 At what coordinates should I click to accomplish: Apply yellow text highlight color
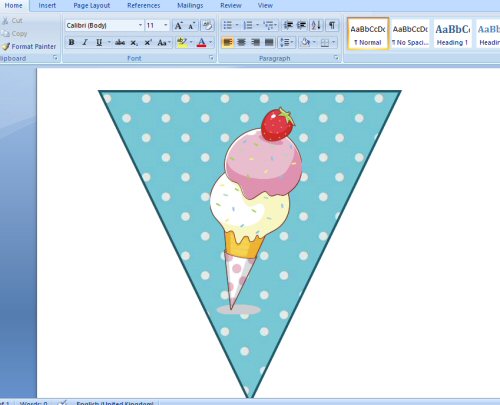(182, 42)
